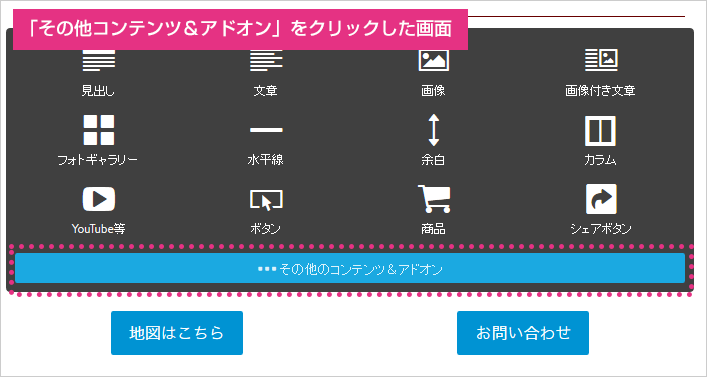Click the フォトギャラリー label text
Viewport: 707px width, 377px height.
pos(98,160)
